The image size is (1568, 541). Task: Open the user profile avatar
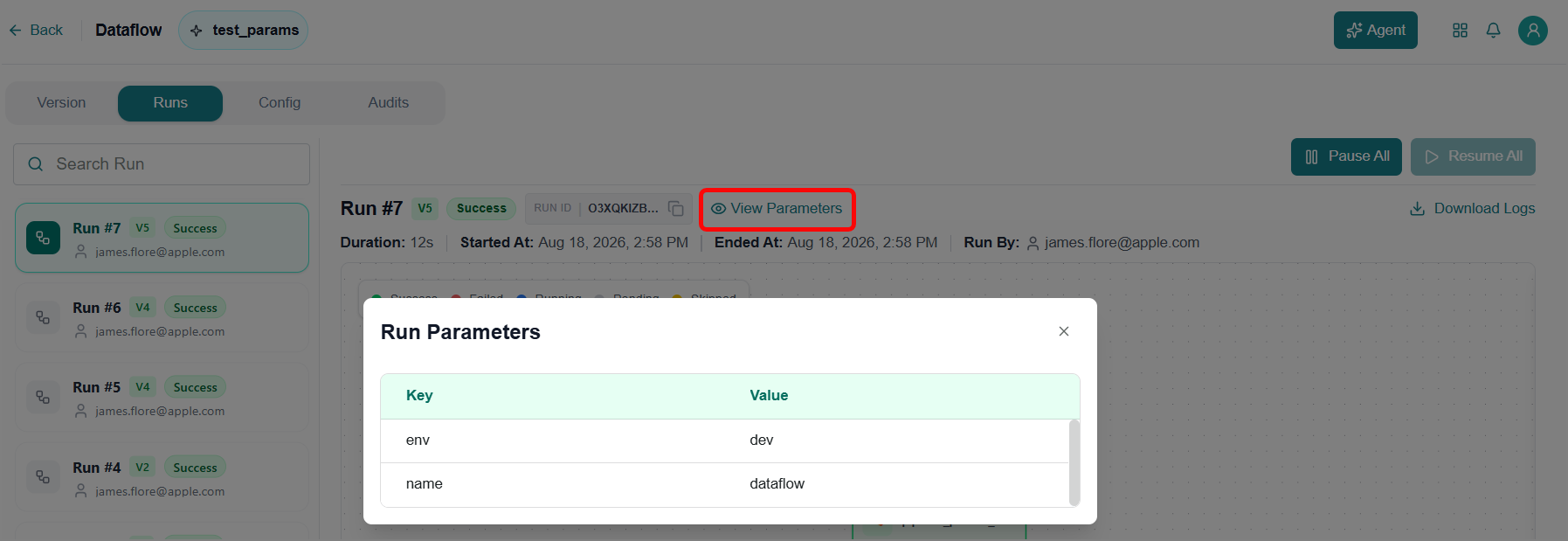point(1533,31)
